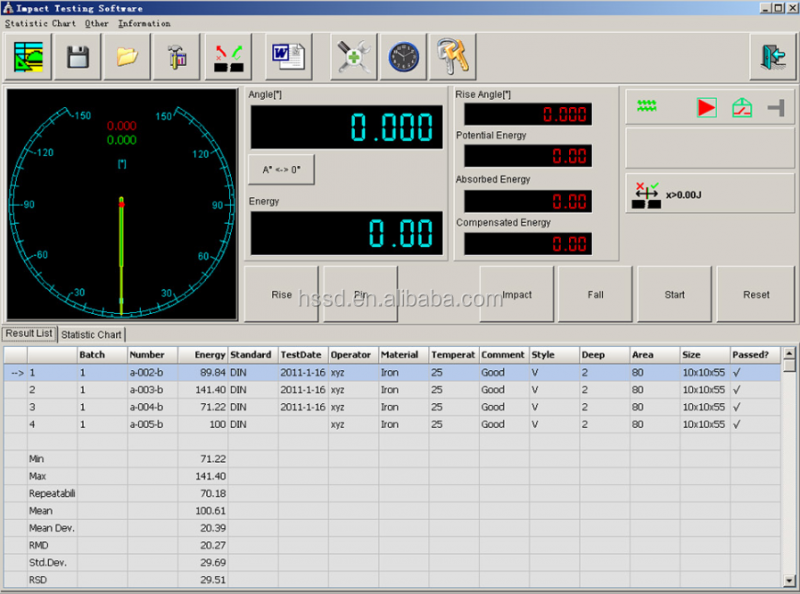800x594 pixels.
Task: Toggle the A° <-> 0° angle display
Action: pyautogui.click(x=280, y=169)
